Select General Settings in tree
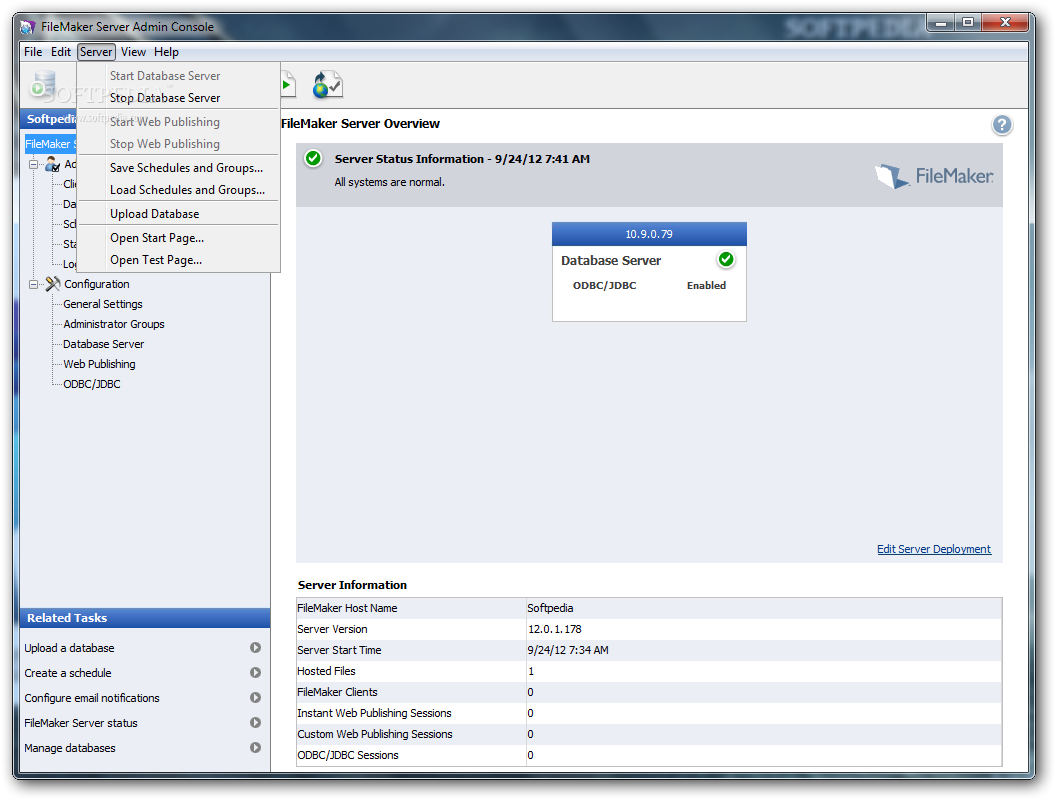This screenshot has width=1056, height=800. pos(103,304)
